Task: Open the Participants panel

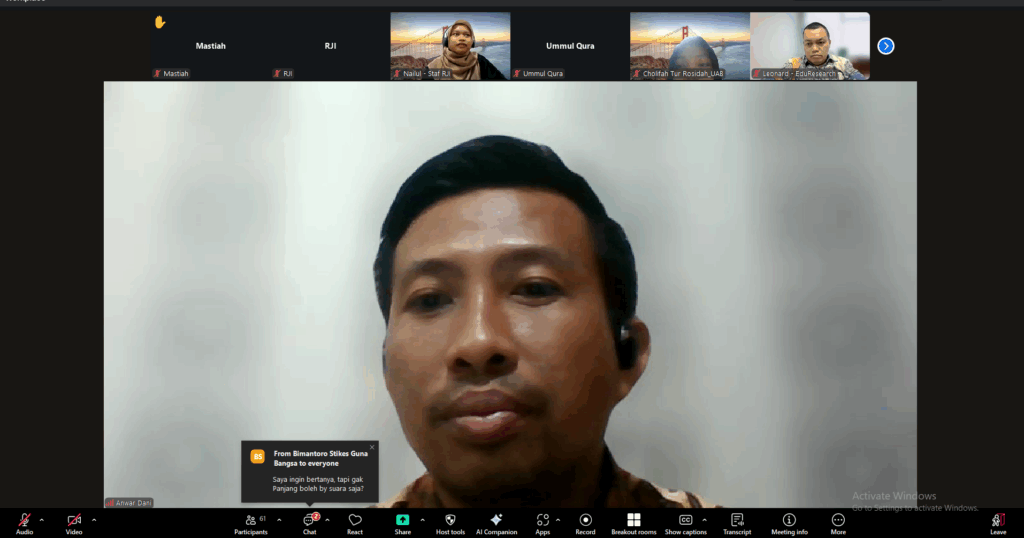Action: [251, 524]
